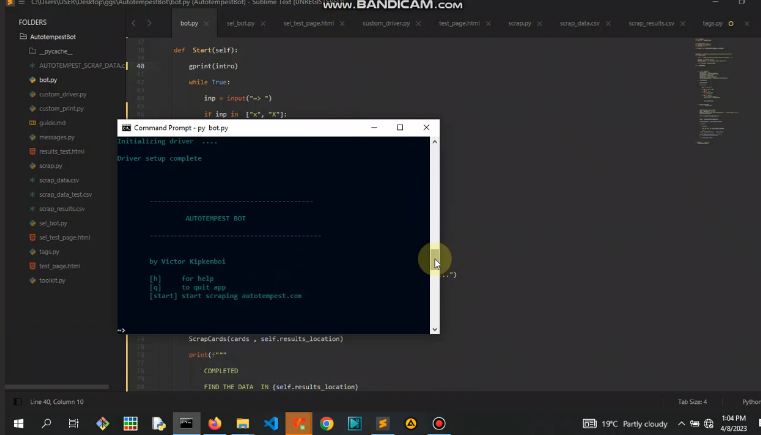Open Google Chrome from the taskbar
The height and width of the screenshot is (435, 761).
coord(327,424)
